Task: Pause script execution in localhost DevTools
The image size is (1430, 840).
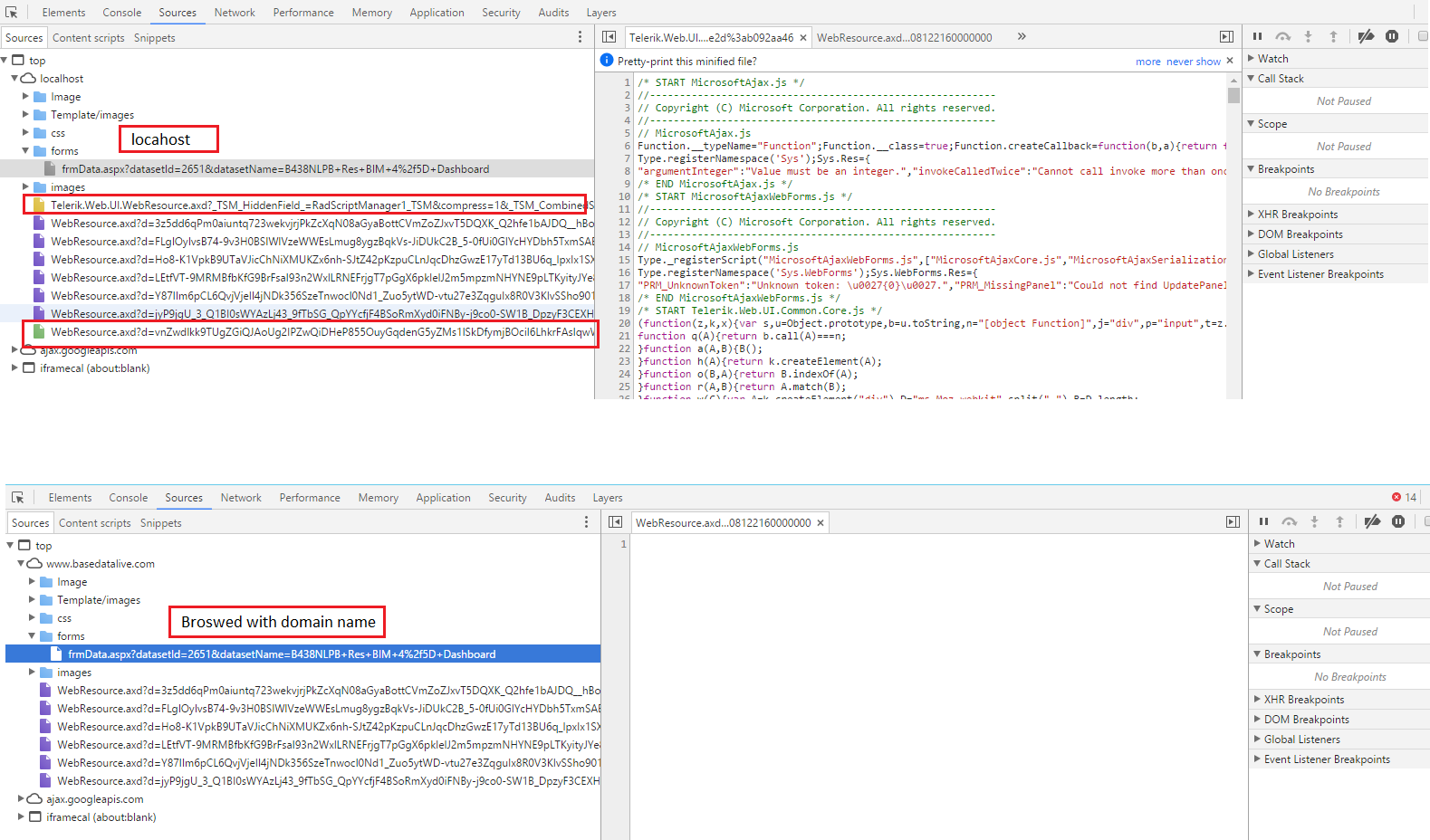Action: pyautogui.click(x=1257, y=36)
